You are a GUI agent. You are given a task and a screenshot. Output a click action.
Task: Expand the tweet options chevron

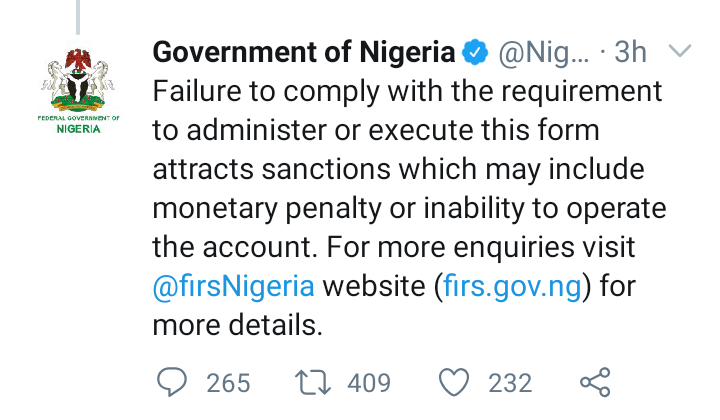(x=679, y=50)
